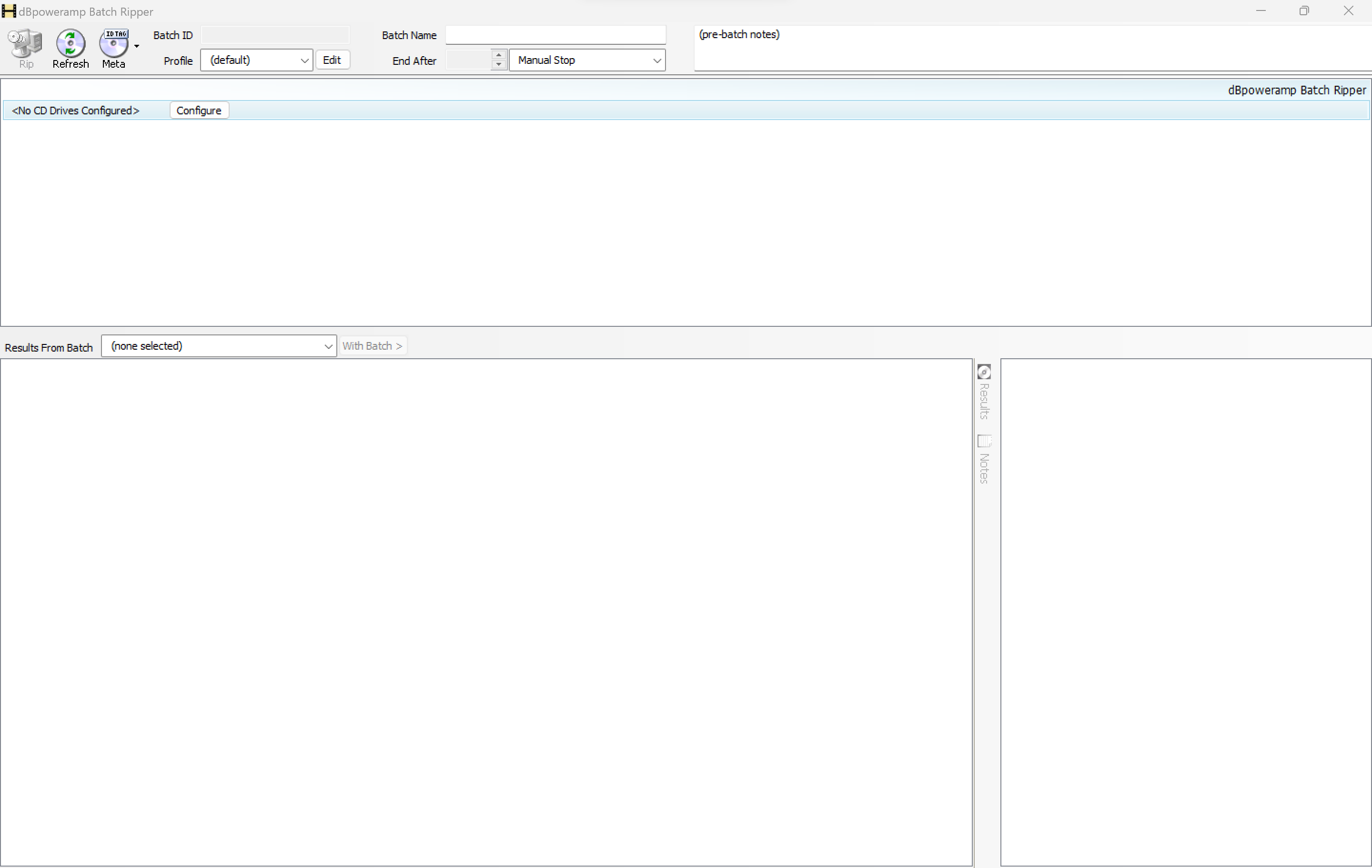Click the Batch ID field
1372x868 pixels.
click(275, 35)
